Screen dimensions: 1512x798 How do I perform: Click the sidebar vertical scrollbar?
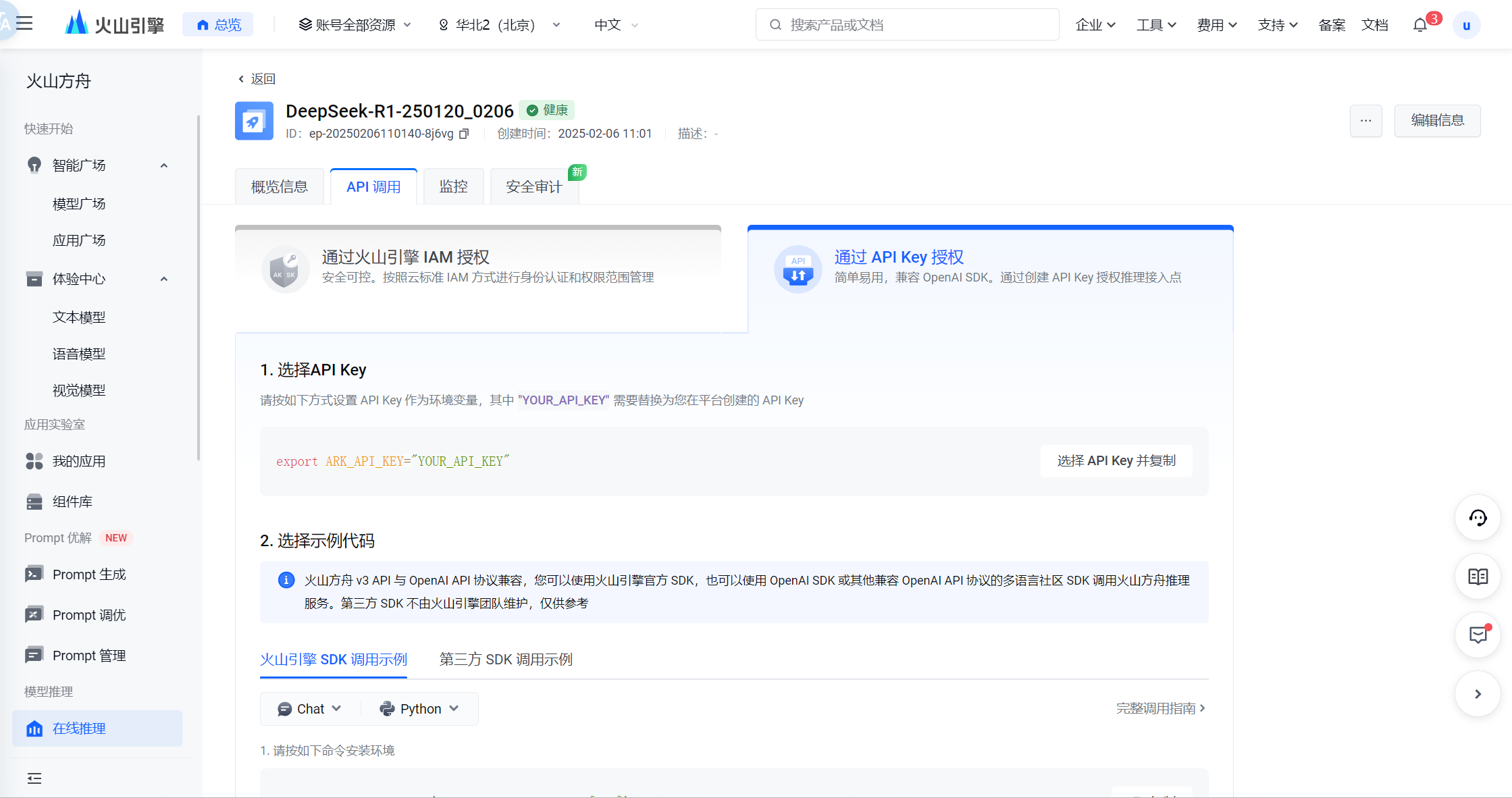click(x=199, y=288)
